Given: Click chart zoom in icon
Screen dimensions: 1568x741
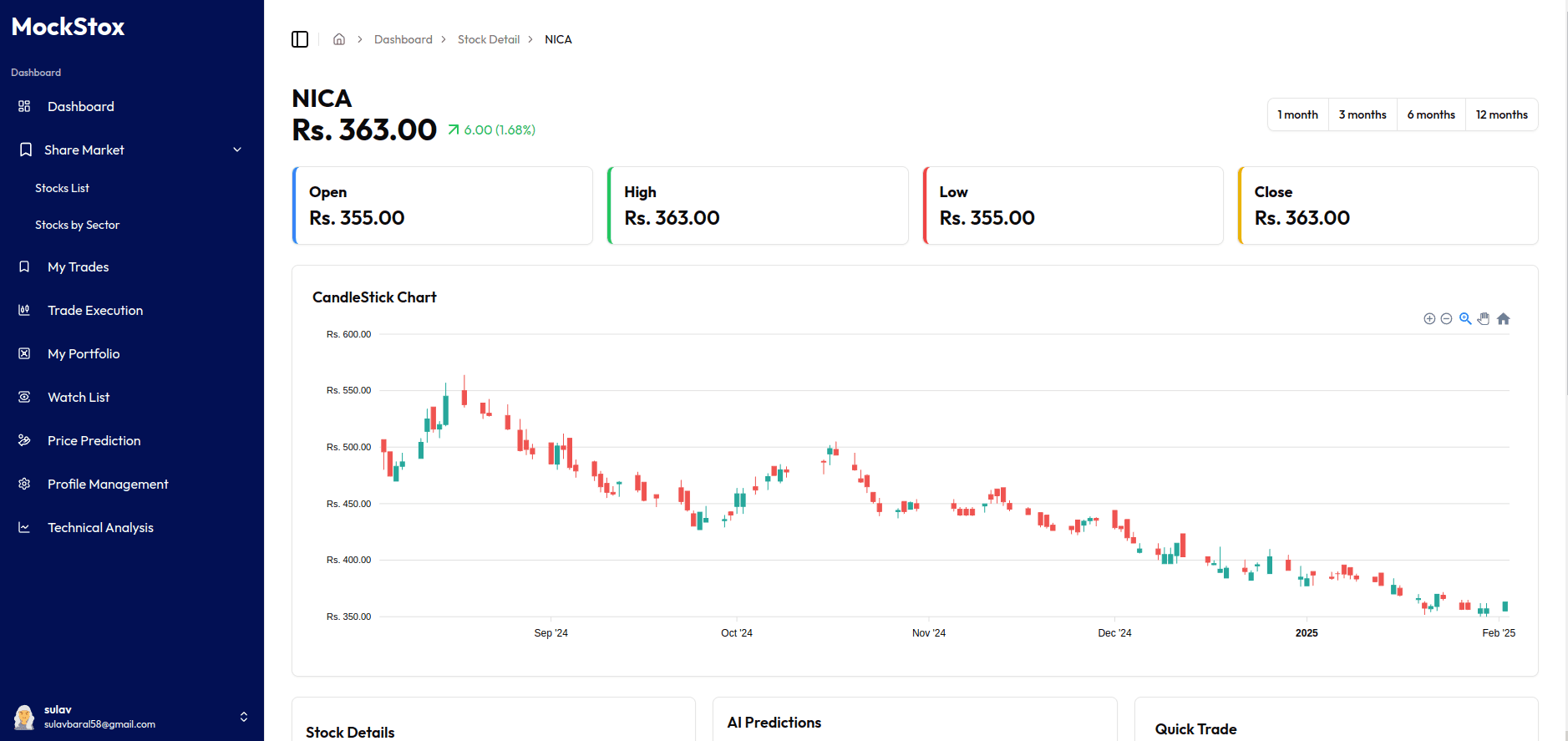Looking at the screenshot, I should pos(1429,319).
